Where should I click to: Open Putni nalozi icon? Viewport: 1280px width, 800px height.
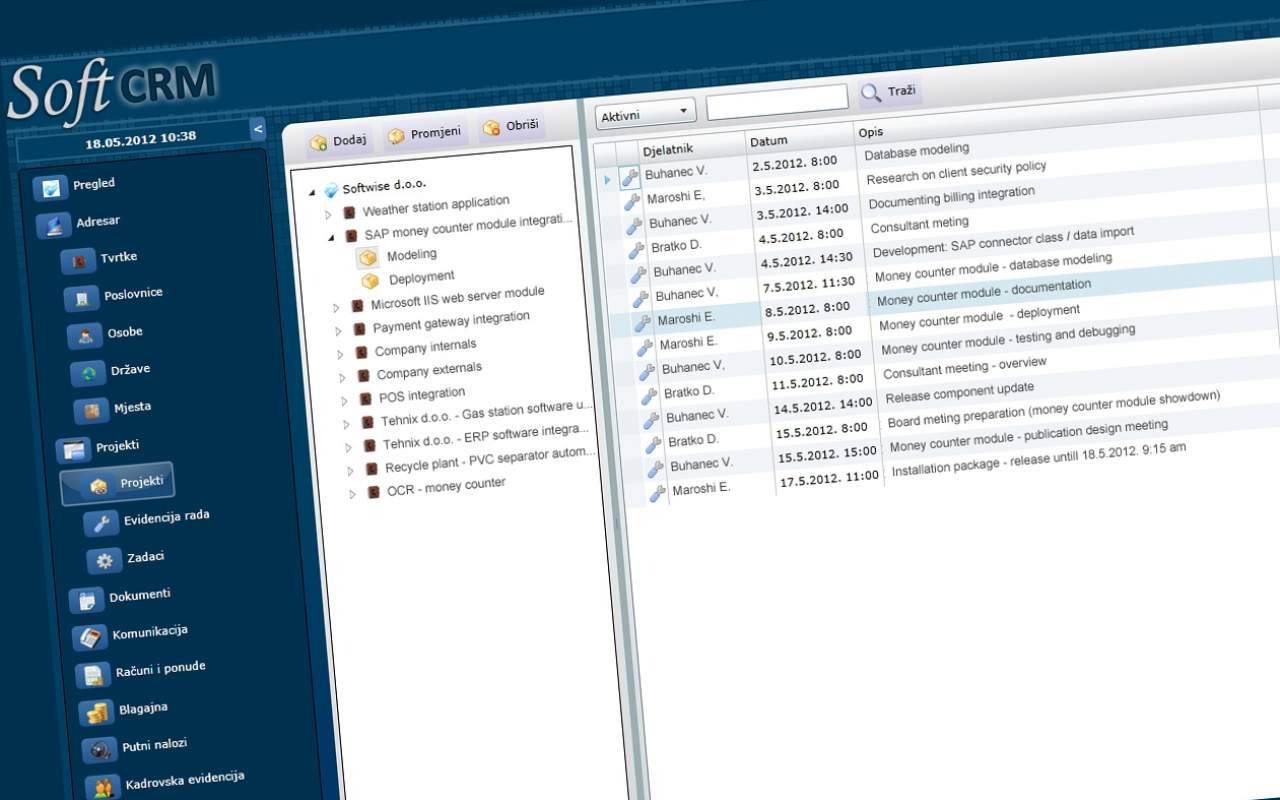click(100, 749)
